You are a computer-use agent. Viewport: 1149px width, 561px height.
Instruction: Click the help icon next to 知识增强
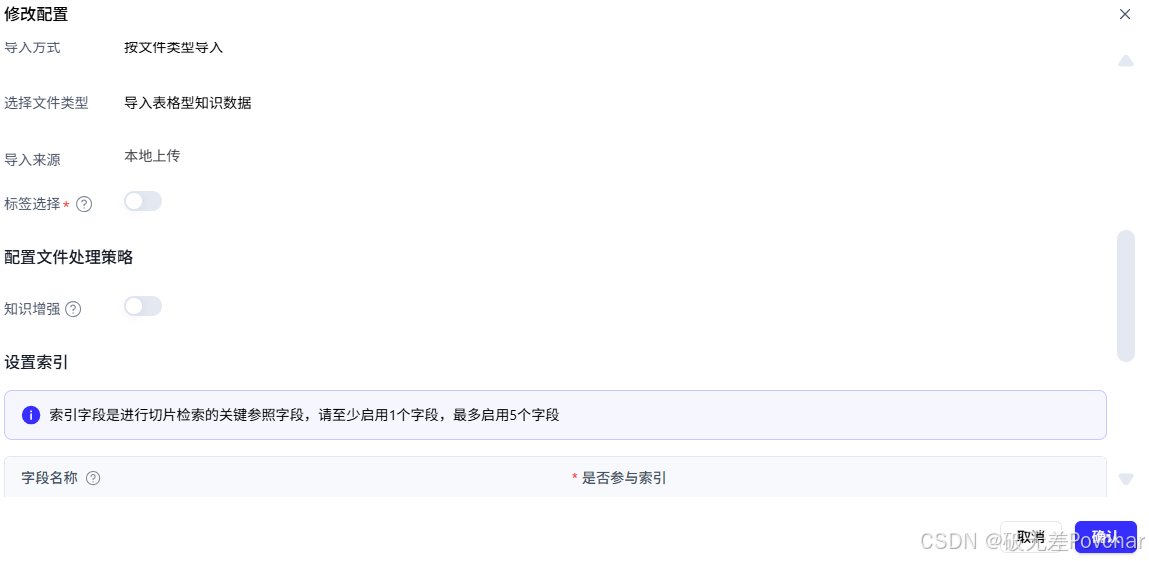pyautogui.click(x=73, y=309)
